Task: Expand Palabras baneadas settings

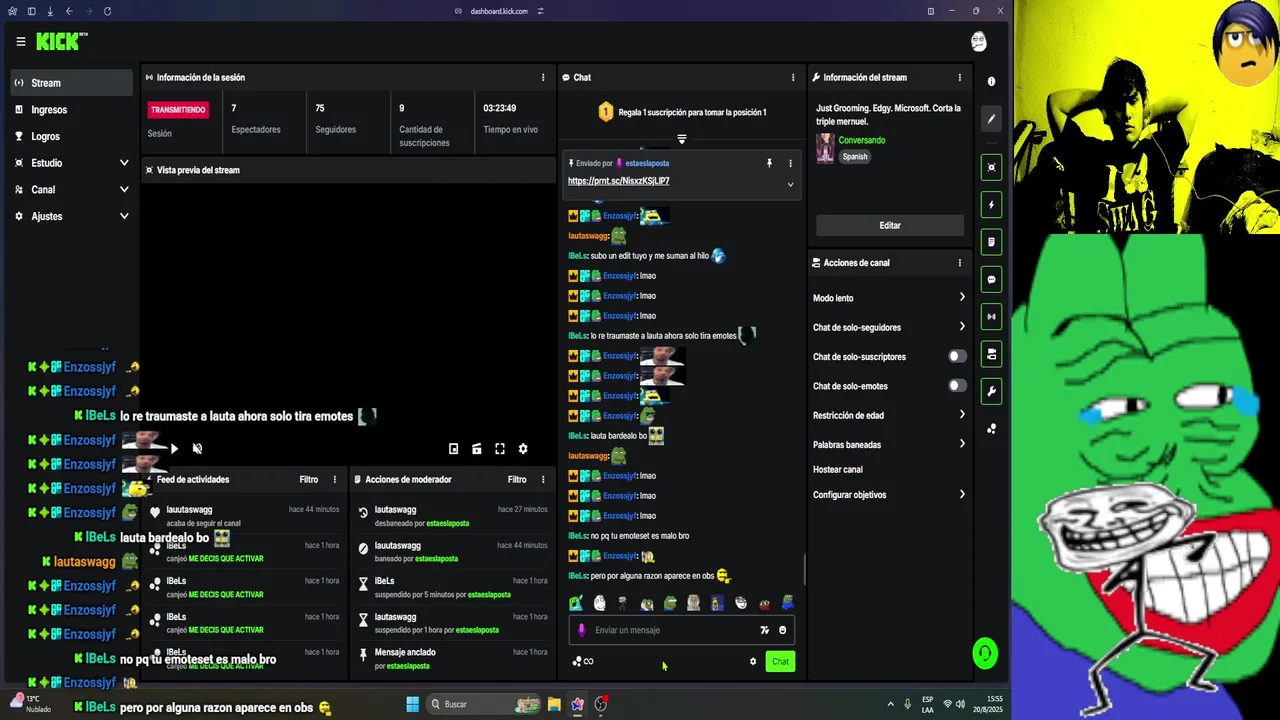Action: click(x=889, y=444)
